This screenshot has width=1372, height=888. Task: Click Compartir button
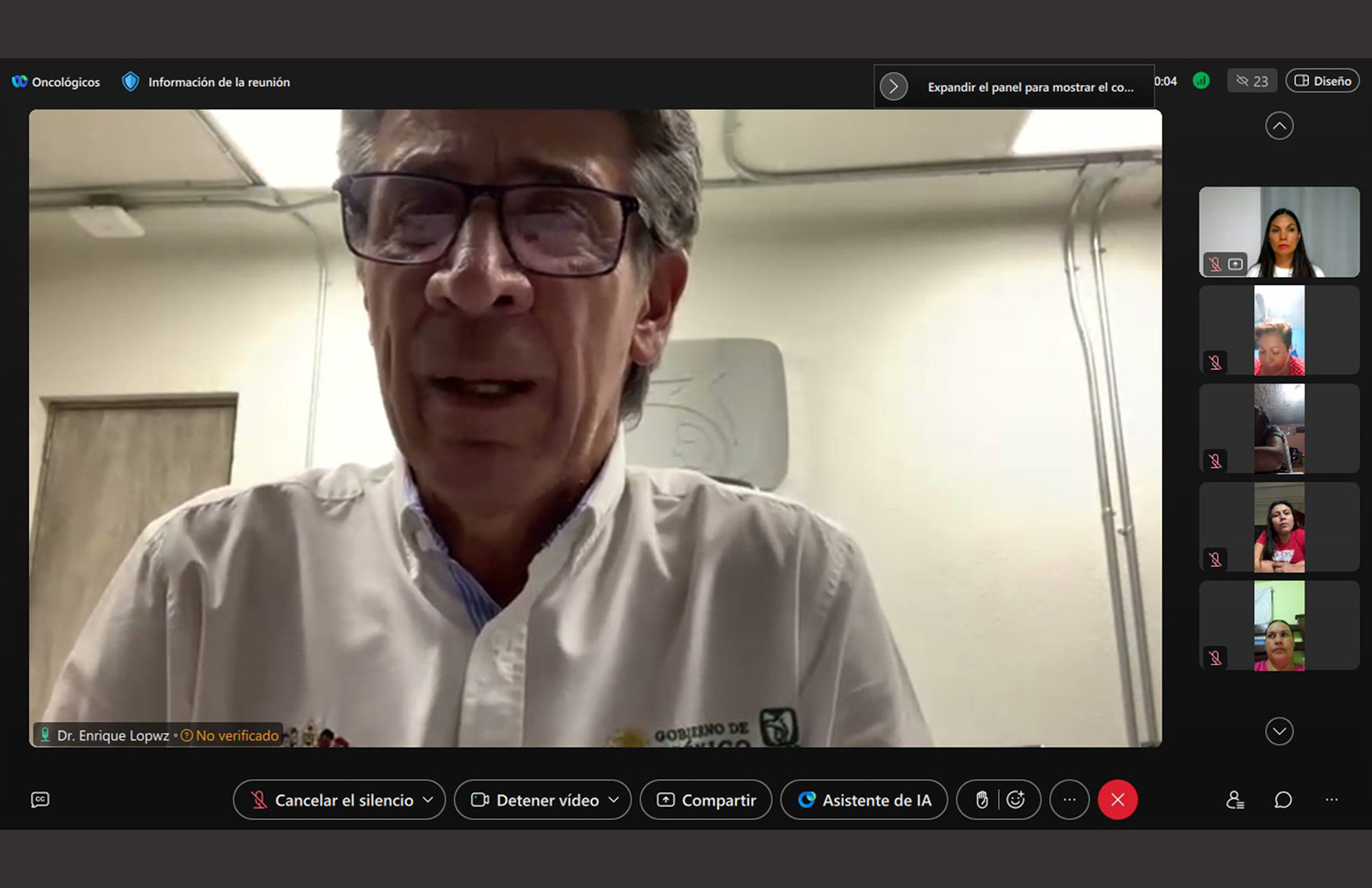707,800
